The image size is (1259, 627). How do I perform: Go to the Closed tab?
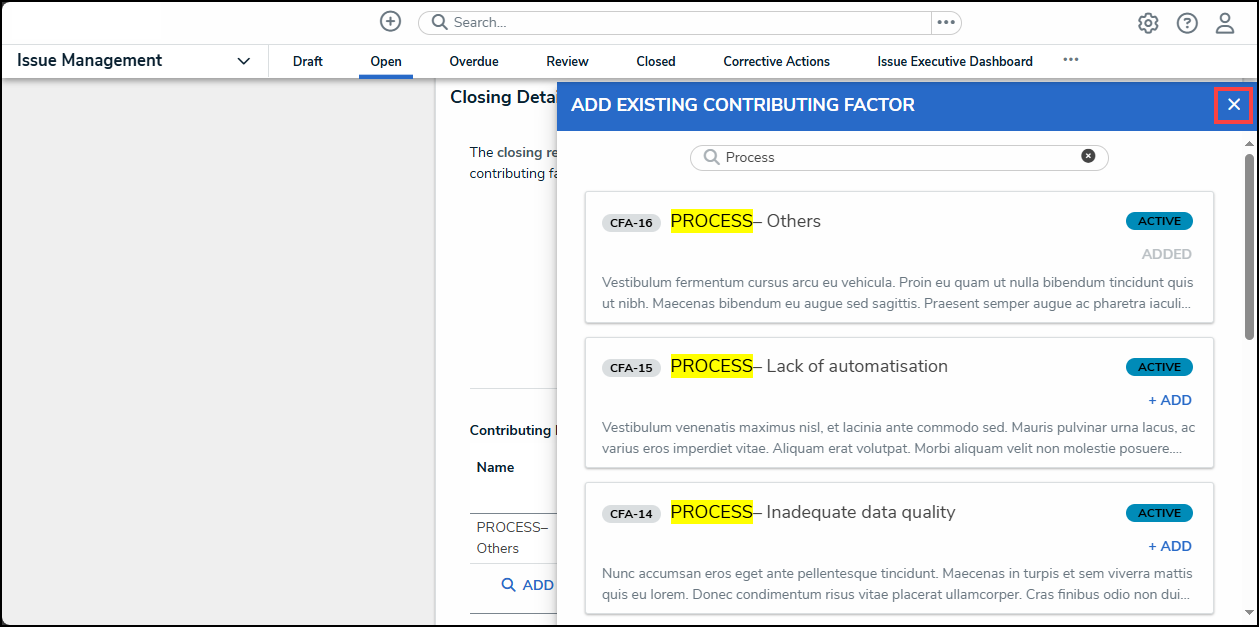(656, 61)
